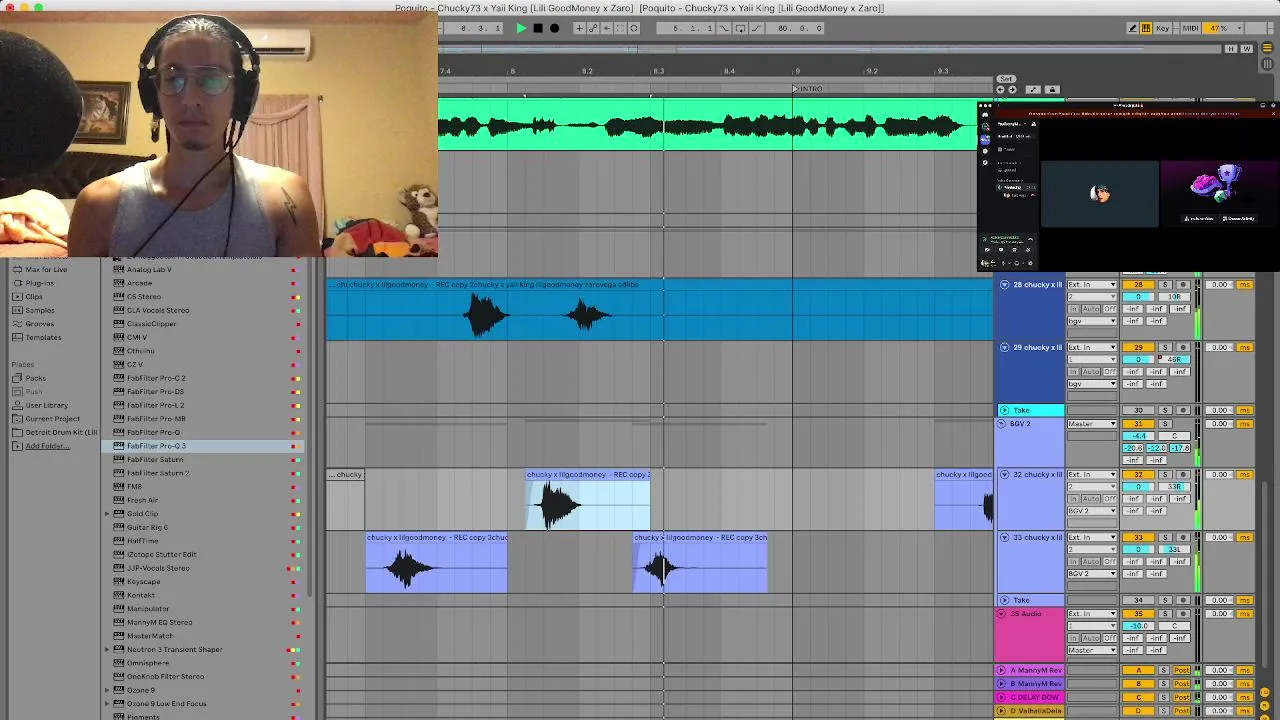The width and height of the screenshot is (1280, 720).
Task: Open track 28 bgv output dropdown
Action: 1092,321
